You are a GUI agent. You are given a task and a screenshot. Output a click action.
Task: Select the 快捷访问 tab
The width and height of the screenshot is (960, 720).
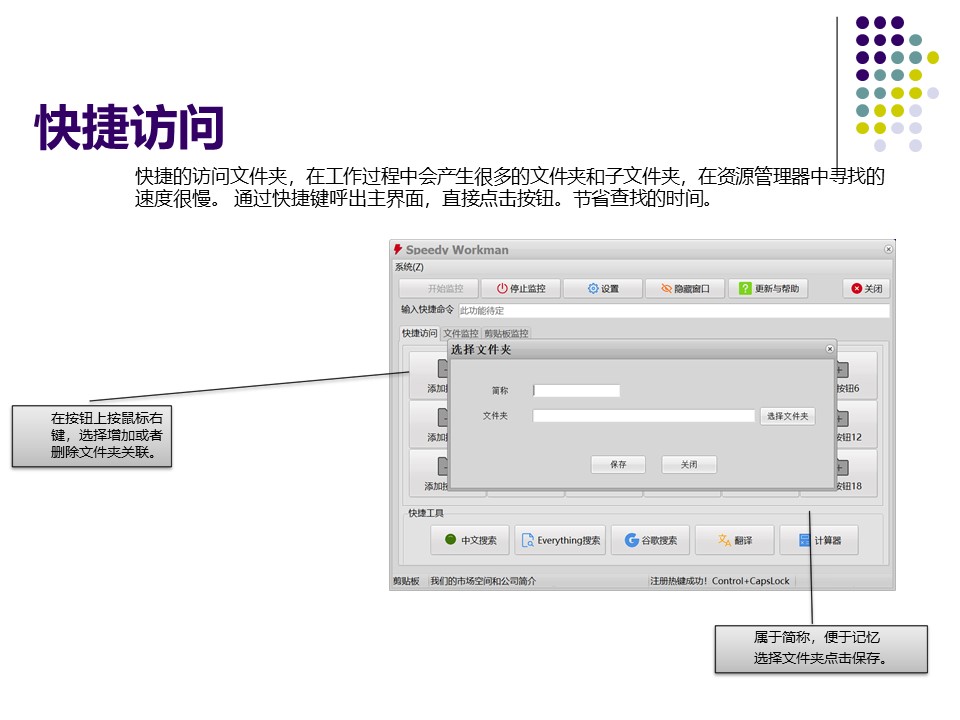pyautogui.click(x=419, y=333)
